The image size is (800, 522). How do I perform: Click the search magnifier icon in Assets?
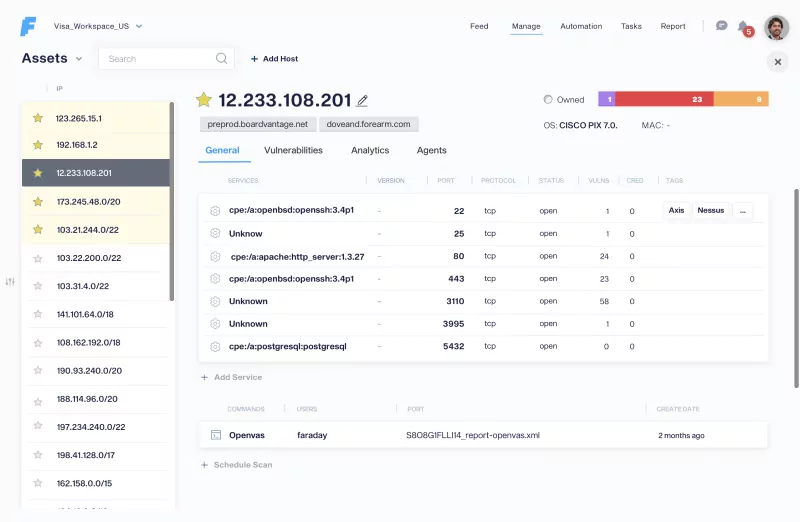tap(221, 59)
